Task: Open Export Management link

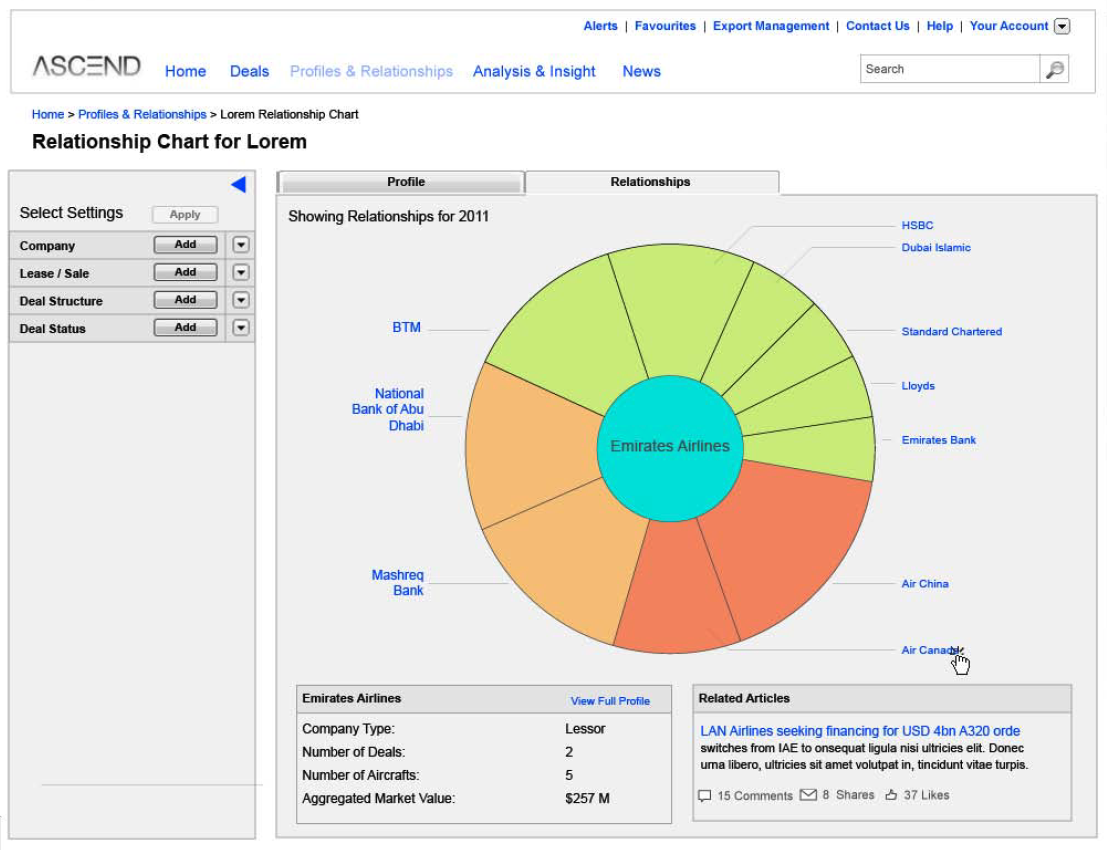Action: coord(771,26)
